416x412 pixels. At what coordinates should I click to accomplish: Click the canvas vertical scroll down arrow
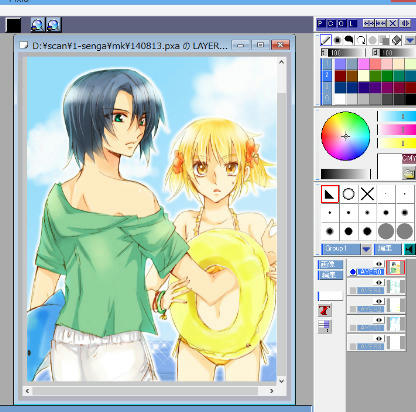pyautogui.click(x=281, y=381)
